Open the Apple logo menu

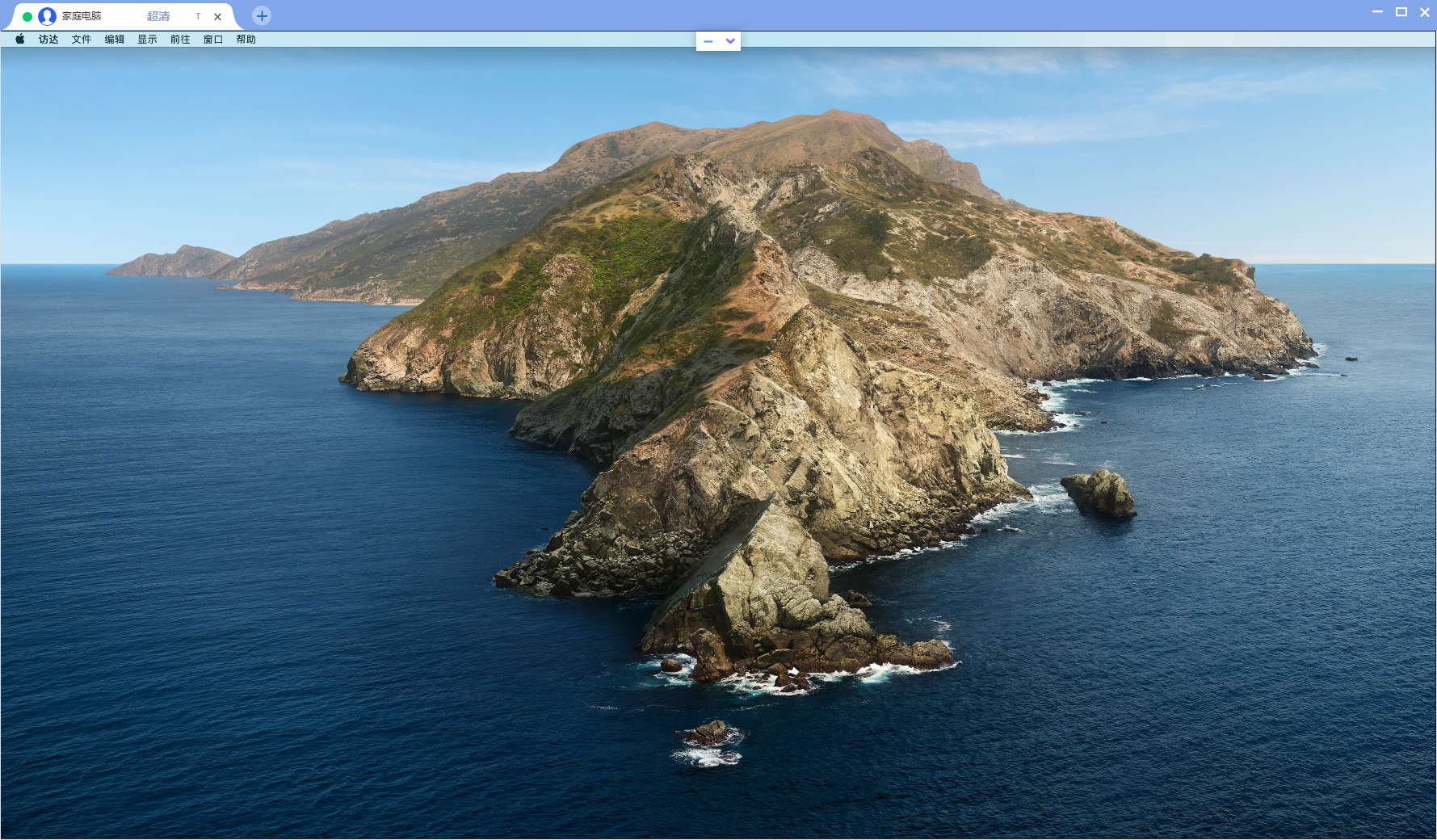tap(20, 39)
